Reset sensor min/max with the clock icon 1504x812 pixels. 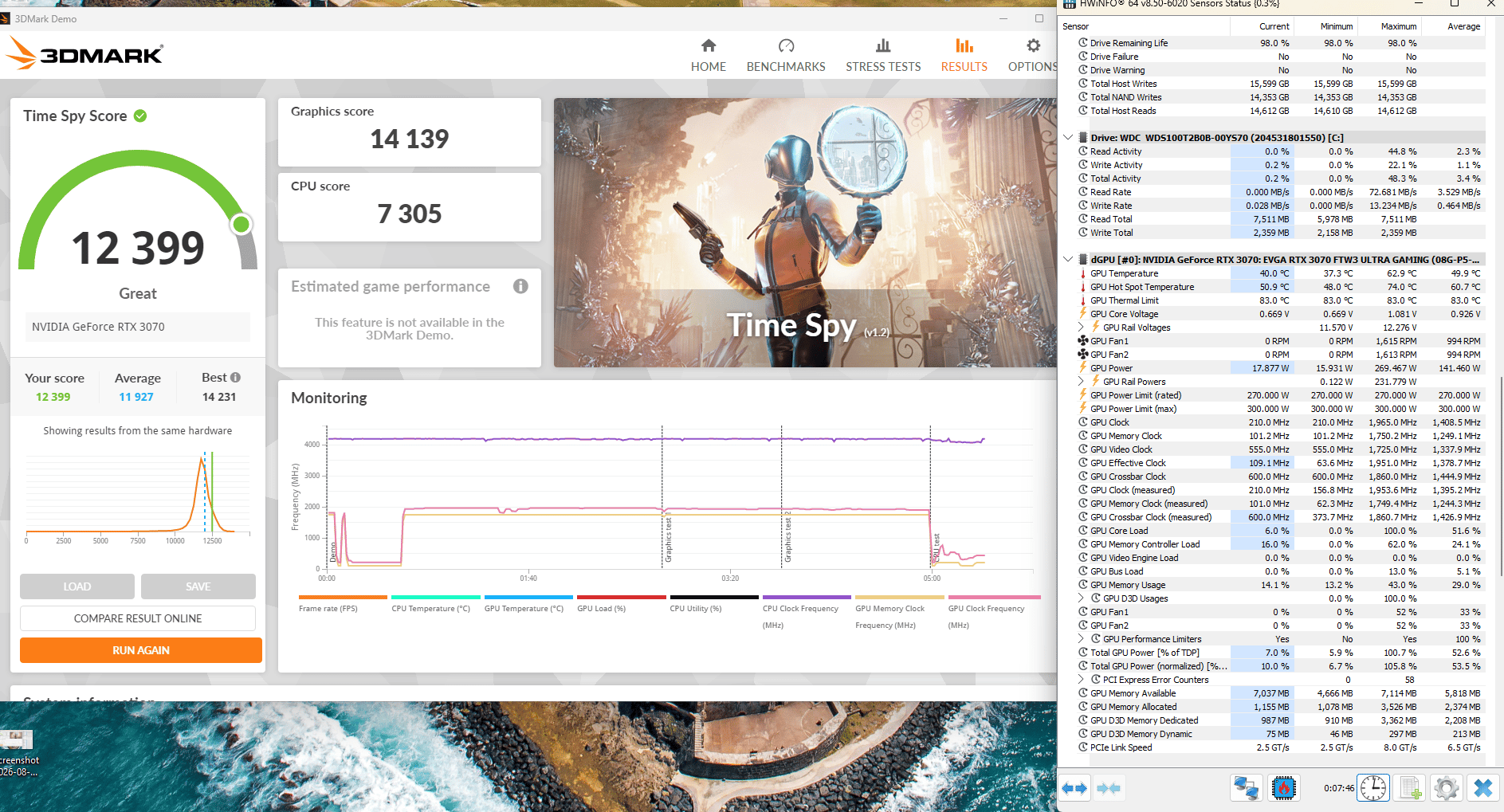pos(1373,788)
